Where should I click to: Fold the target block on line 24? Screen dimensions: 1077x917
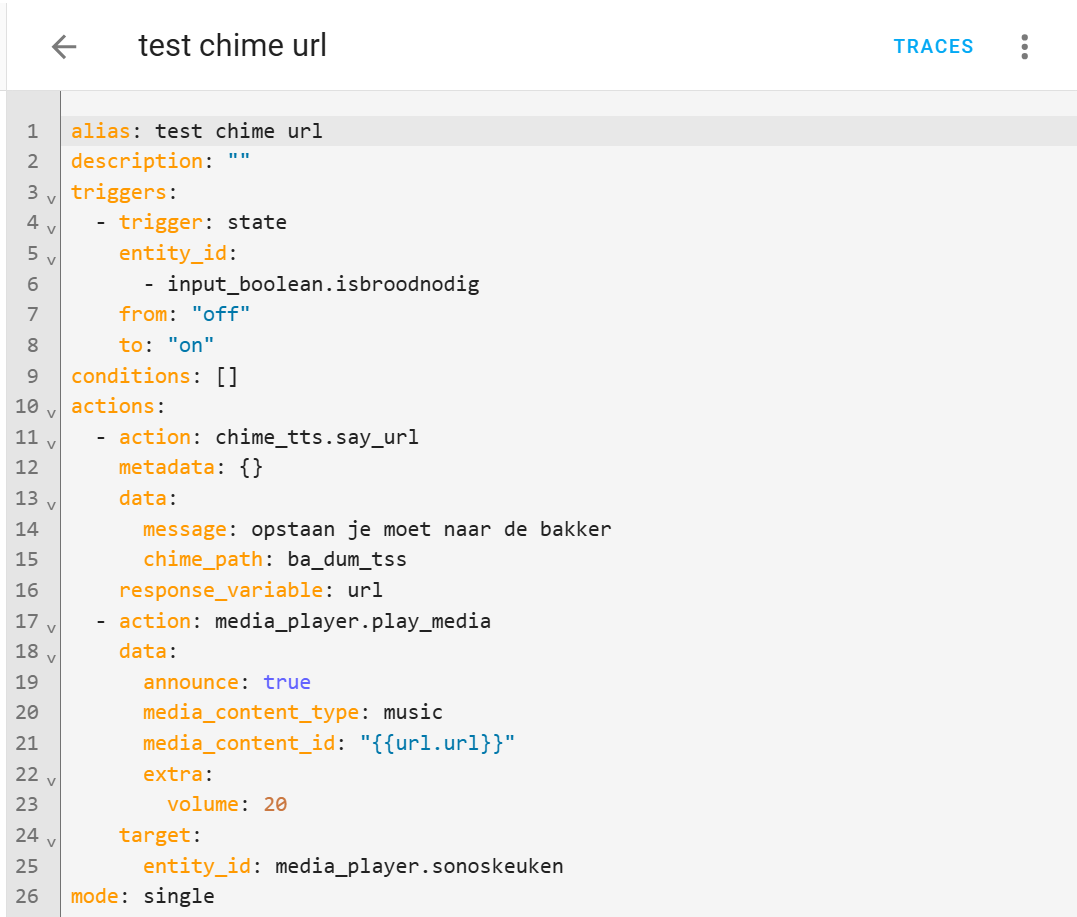click(x=52, y=842)
